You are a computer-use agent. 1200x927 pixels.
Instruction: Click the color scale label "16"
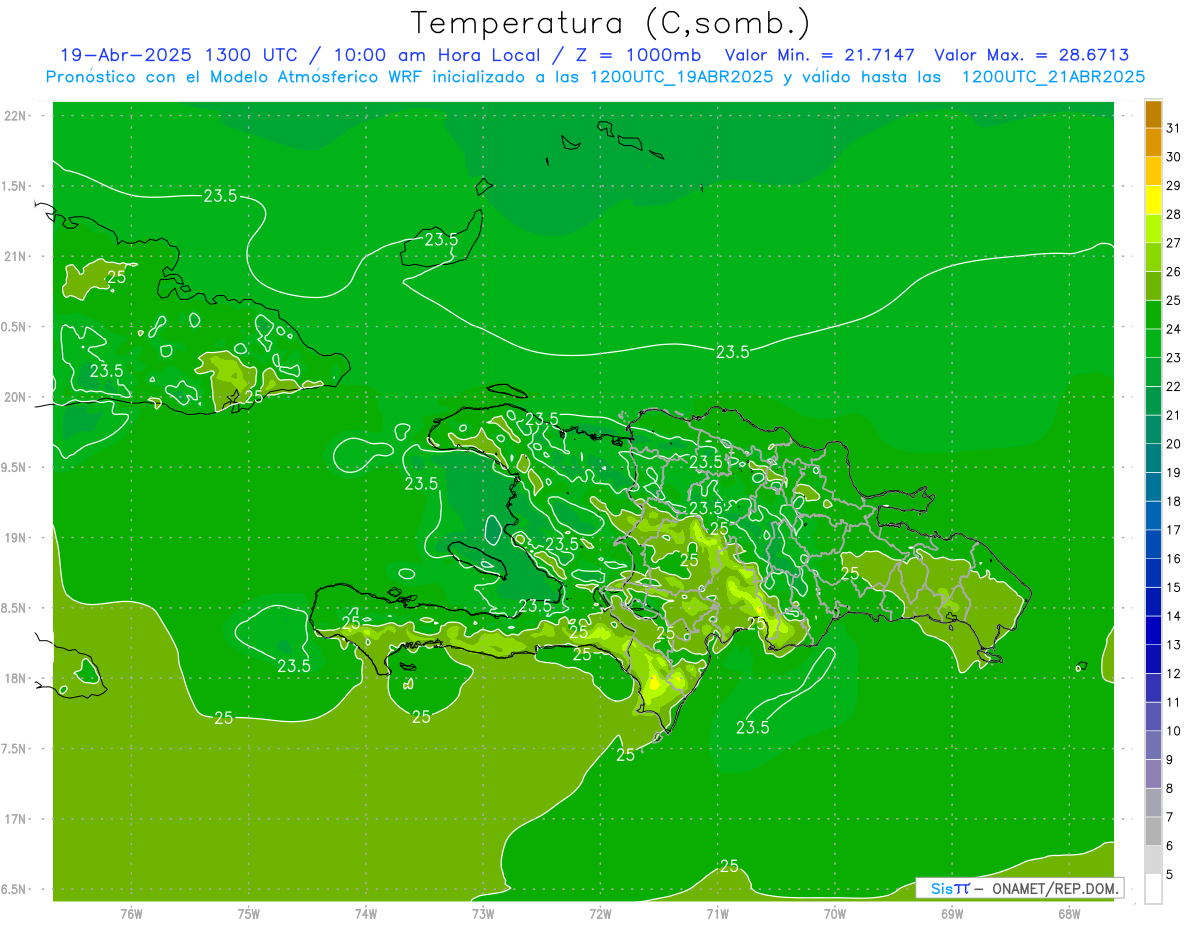[1174, 559]
